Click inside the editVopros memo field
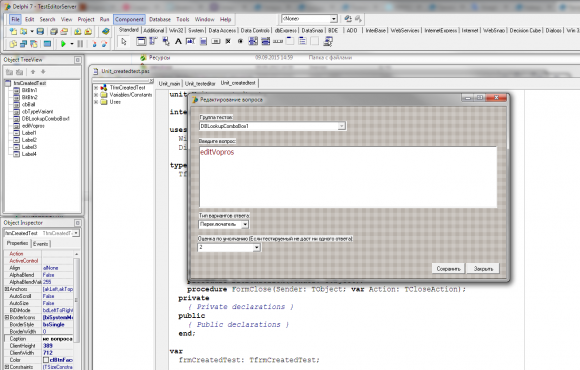This screenshot has width=580, height=370. click(x=348, y=177)
